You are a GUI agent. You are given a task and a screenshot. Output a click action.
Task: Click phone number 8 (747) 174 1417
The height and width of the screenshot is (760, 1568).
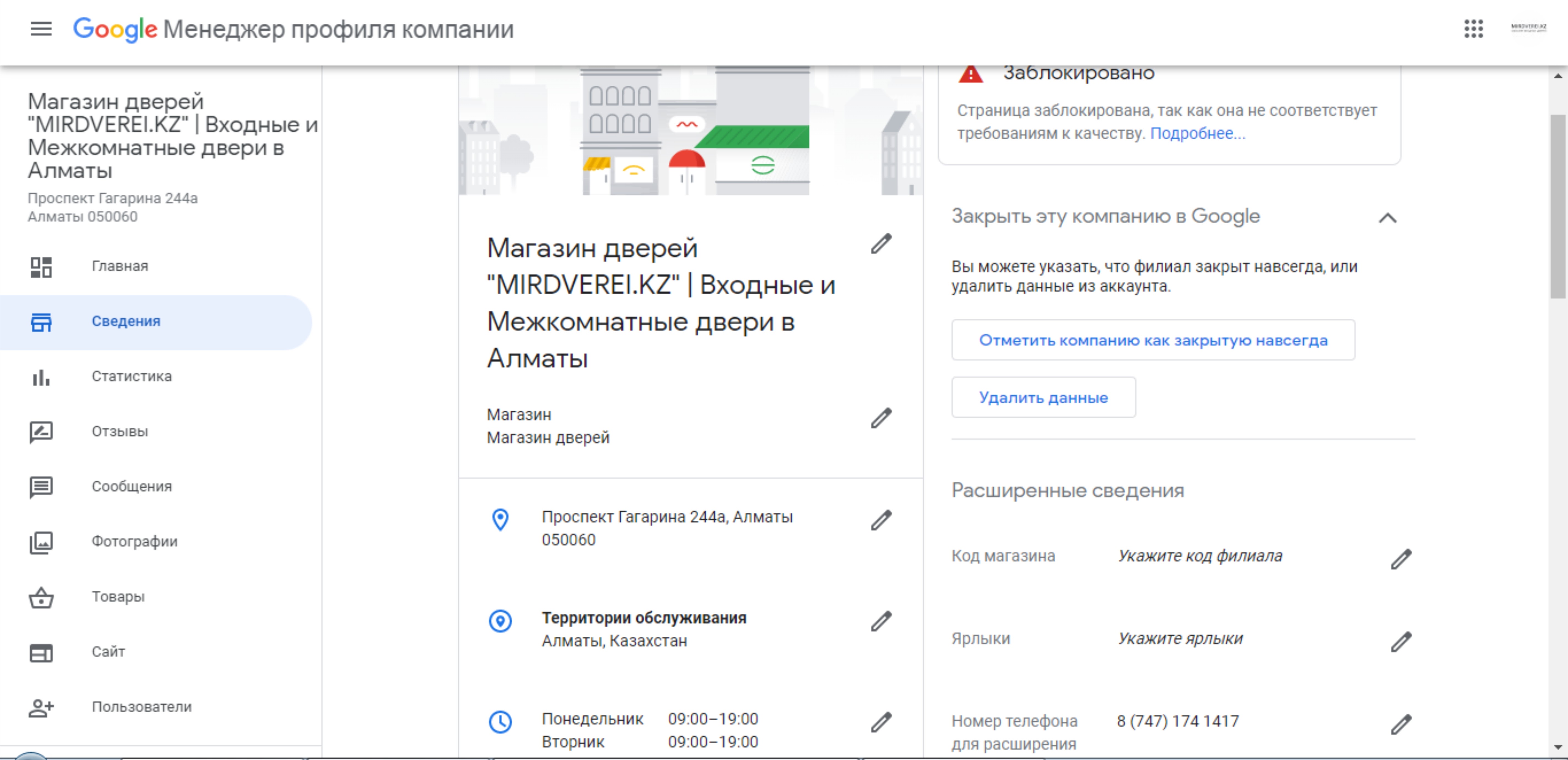click(1178, 722)
